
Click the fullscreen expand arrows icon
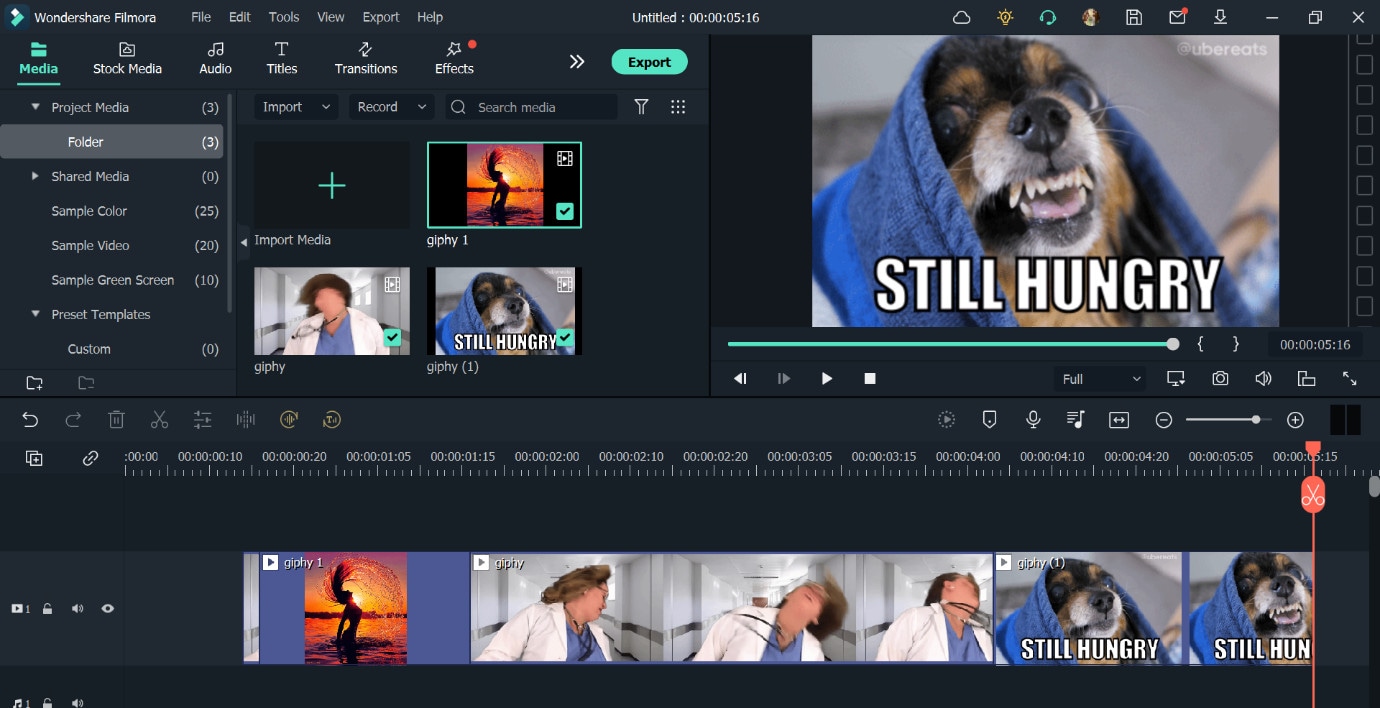[x=1349, y=379]
